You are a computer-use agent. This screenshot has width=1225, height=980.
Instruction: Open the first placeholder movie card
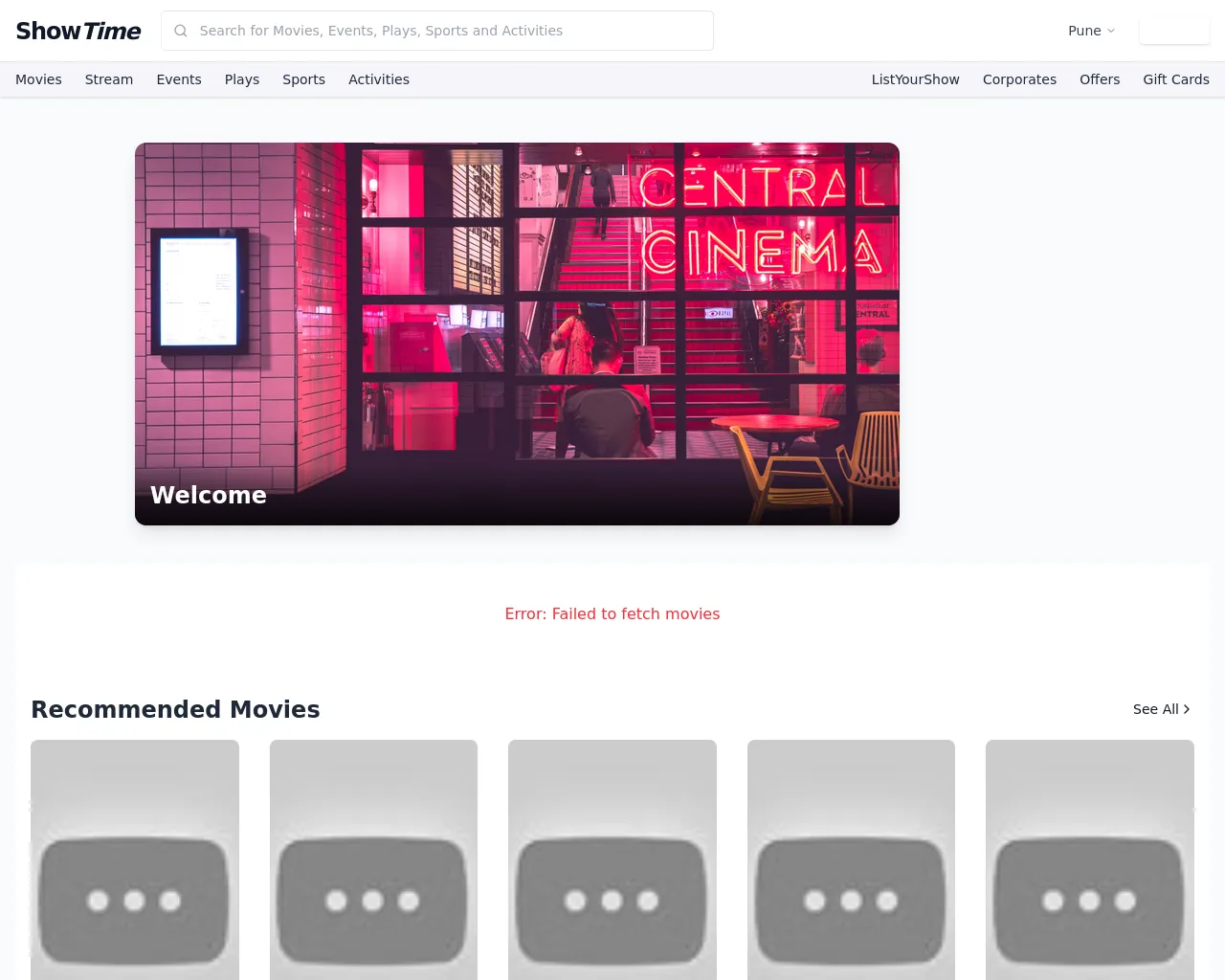coord(135,859)
